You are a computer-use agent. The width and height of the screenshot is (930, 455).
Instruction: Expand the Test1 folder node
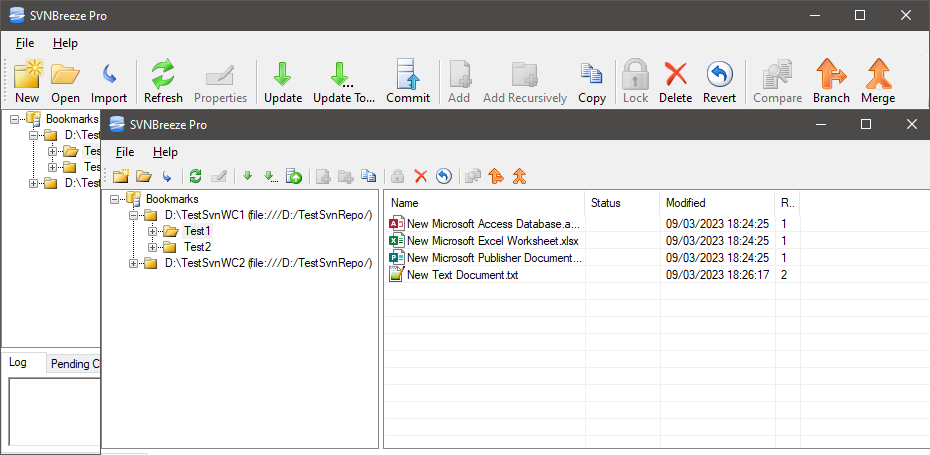click(x=152, y=231)
